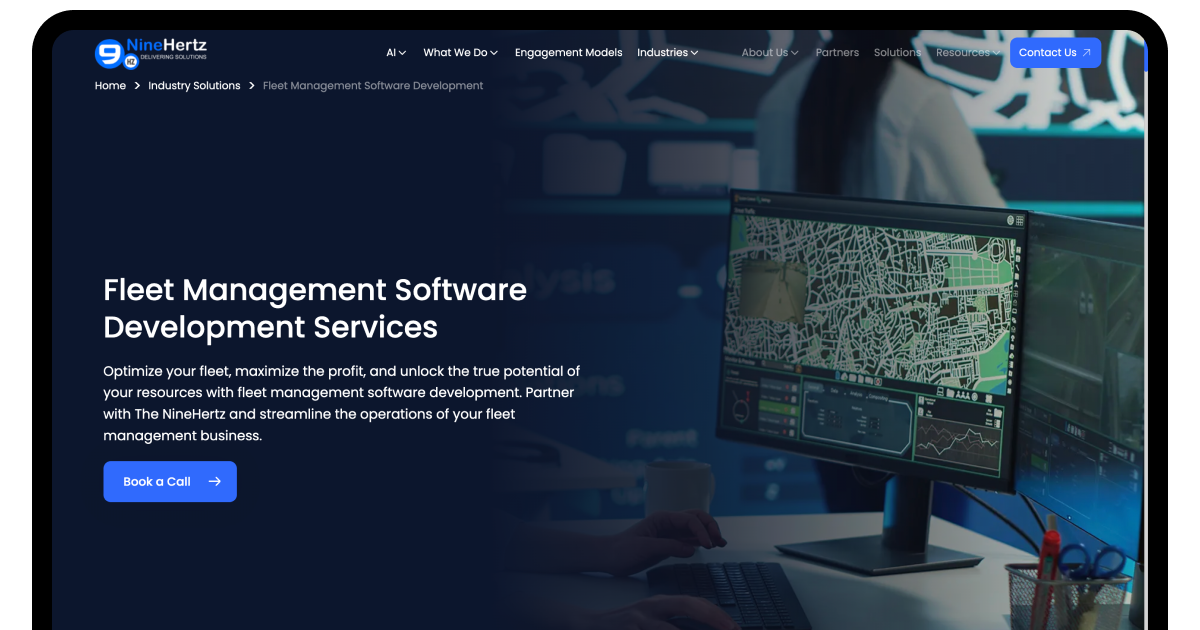Viewport: 1200px width, 630px height.
Task: Click the Fleet Management Software Development breadcrumb
Action: pyautogui.click(x=373, y=86)
